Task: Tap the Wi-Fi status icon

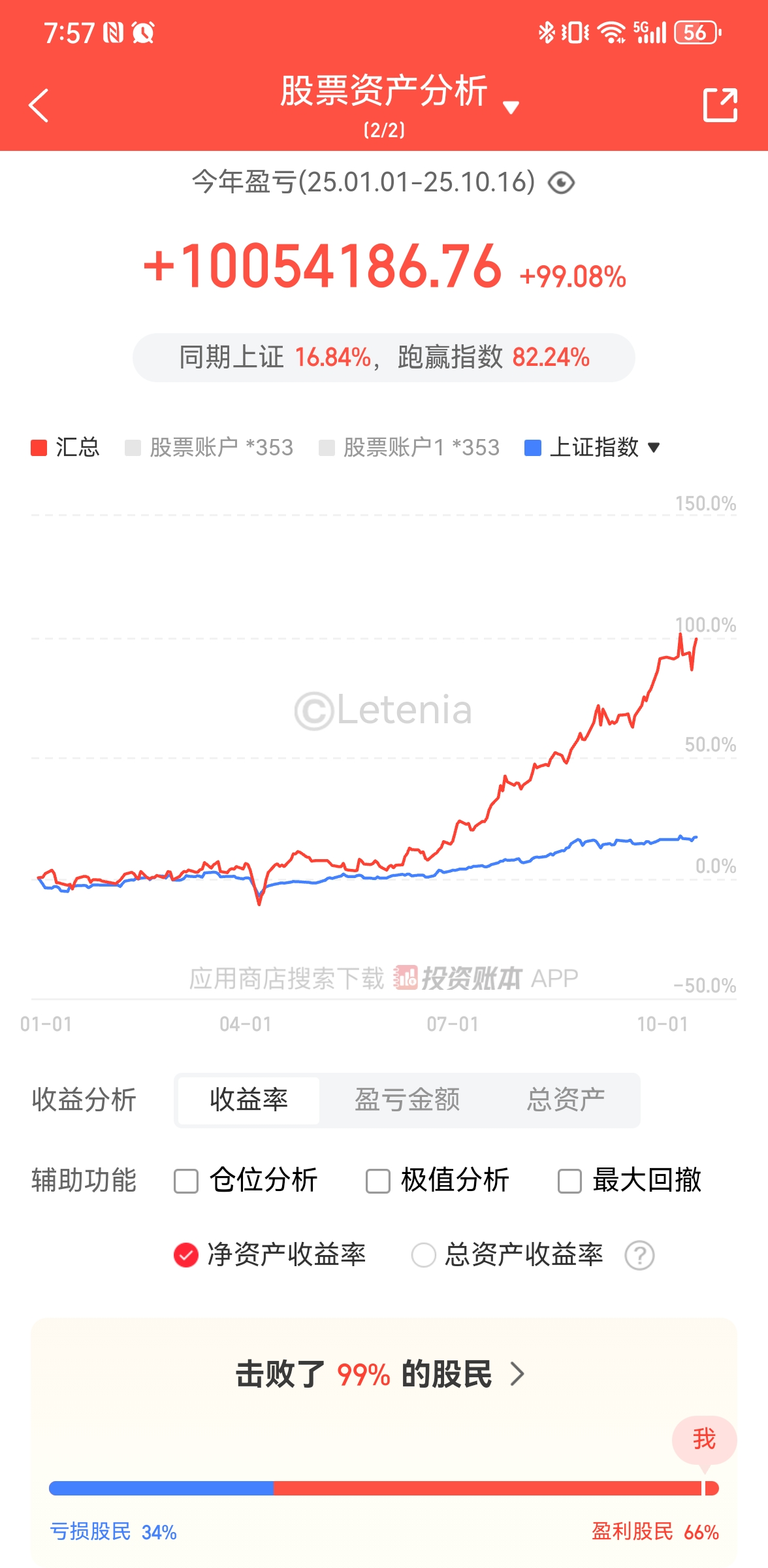Action: (x=612, y=32)
